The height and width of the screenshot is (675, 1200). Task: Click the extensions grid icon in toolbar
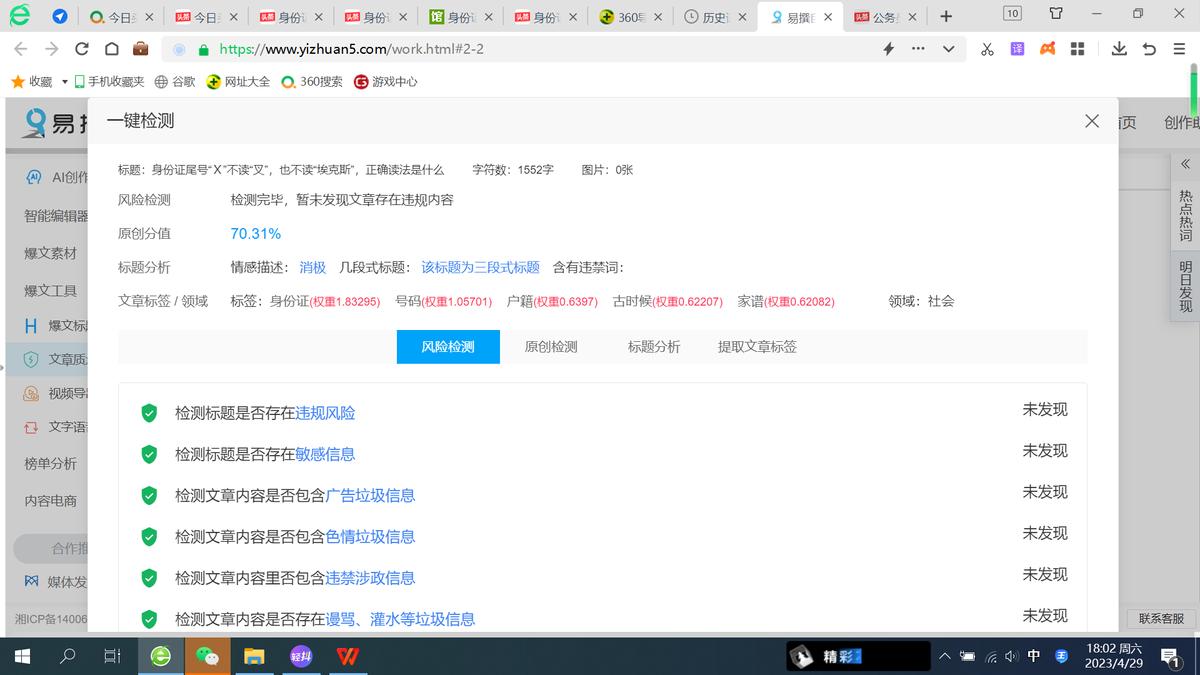click(1077, 48)
